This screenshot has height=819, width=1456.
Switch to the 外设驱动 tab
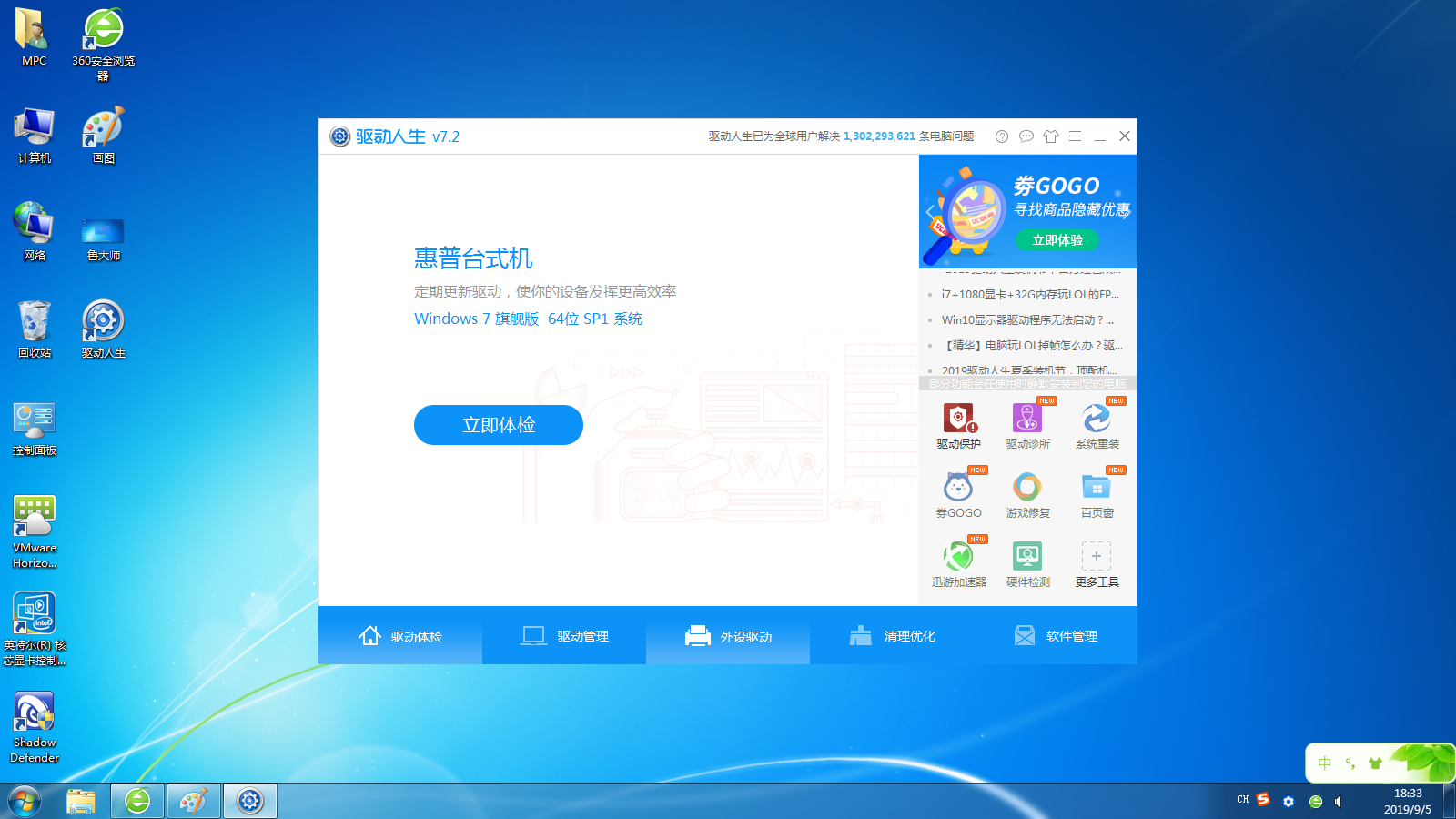pyautogui.click(x=728, y=636)
